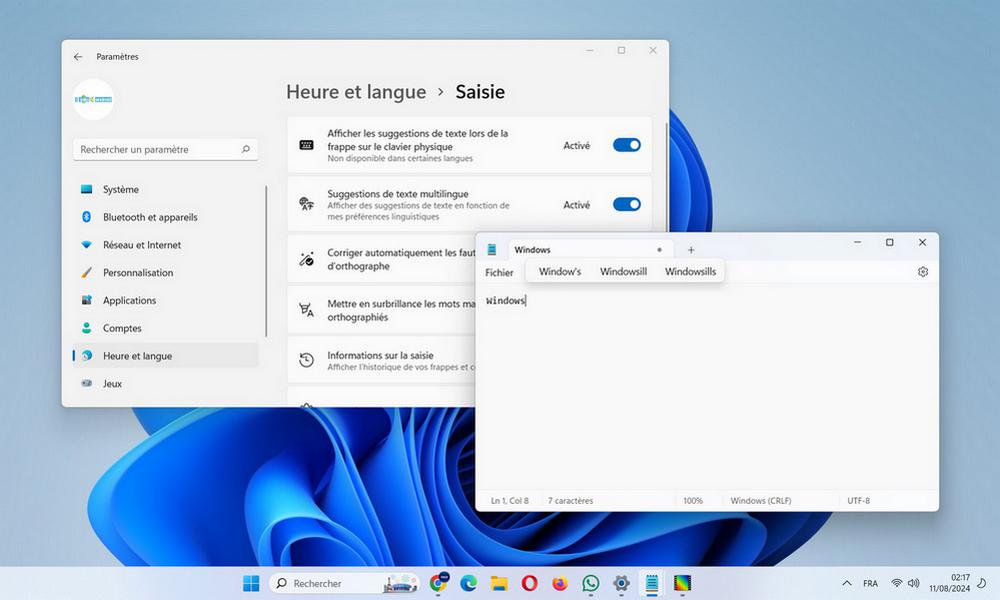This screenshot has height=600, width=1000.
Task: Click the settings sidebar scrollbar
Action: coord(266,261)
